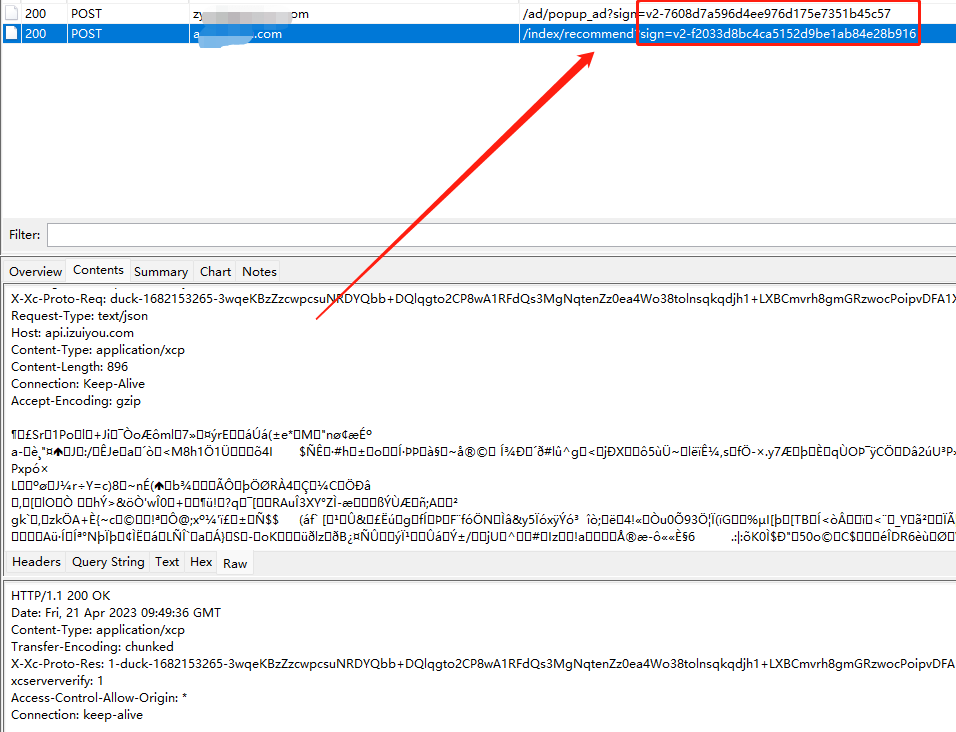Click the Connection: keep-alive response header
956x732 pixels.
77,715
